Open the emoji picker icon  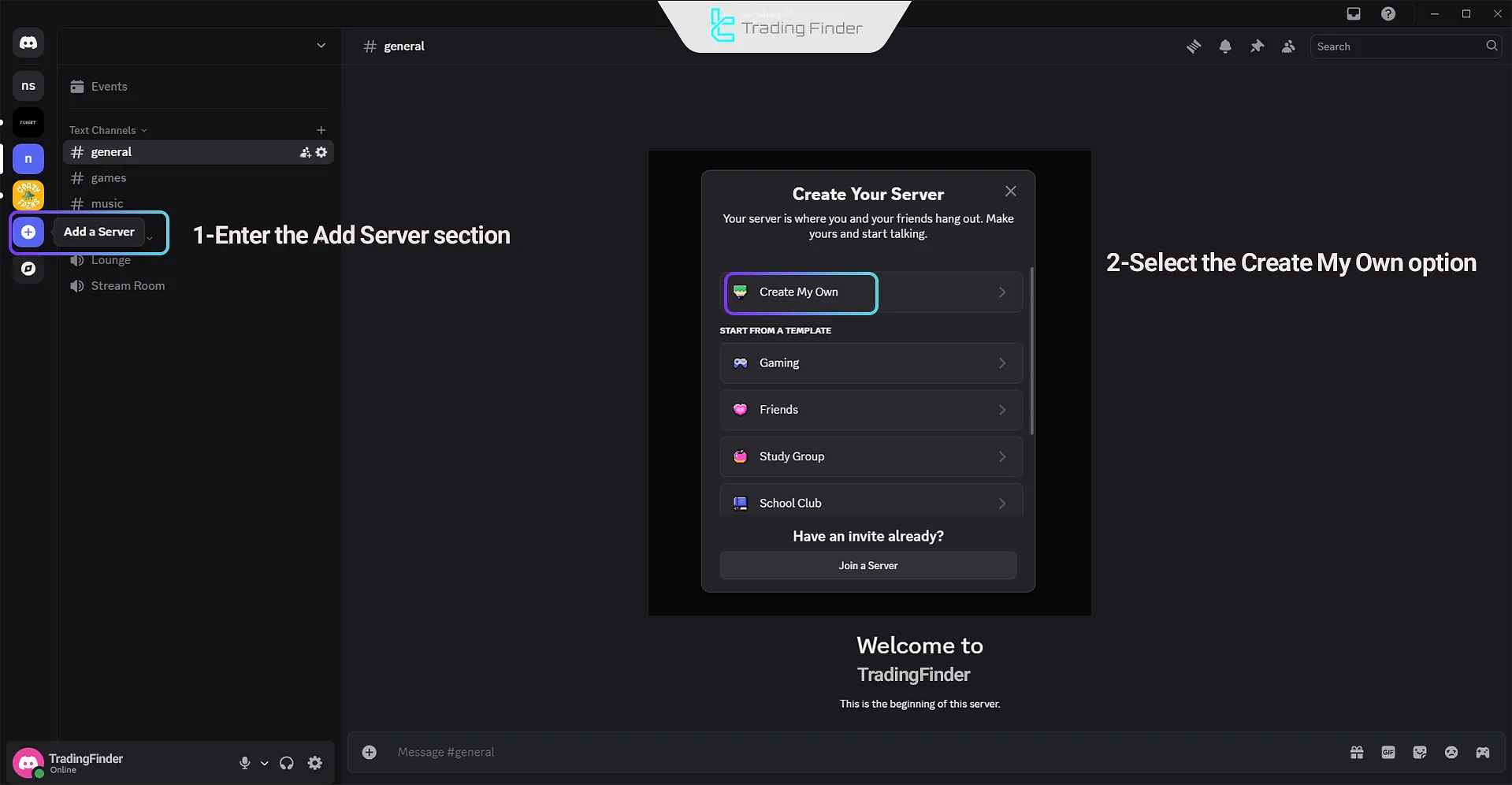coord(1451,753)
